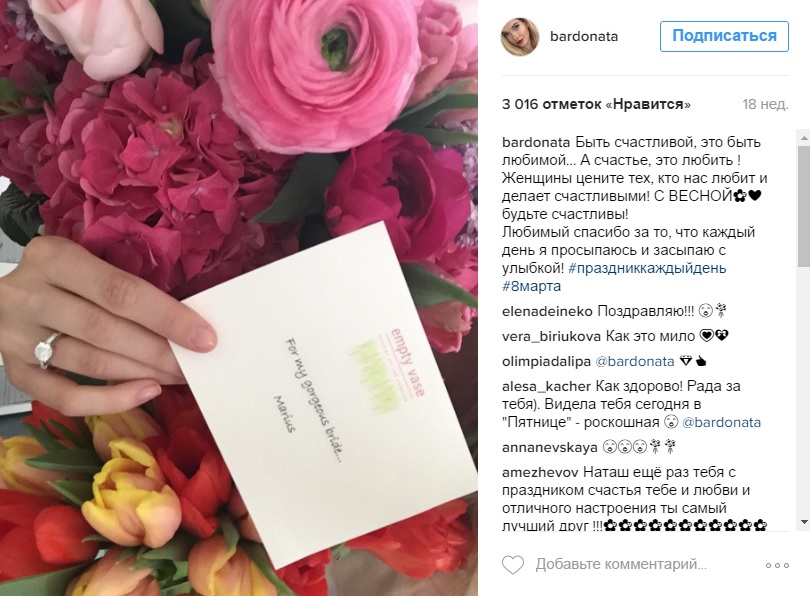View the list of 3 016 likes
810x596 pixels.
pos(596,104)
